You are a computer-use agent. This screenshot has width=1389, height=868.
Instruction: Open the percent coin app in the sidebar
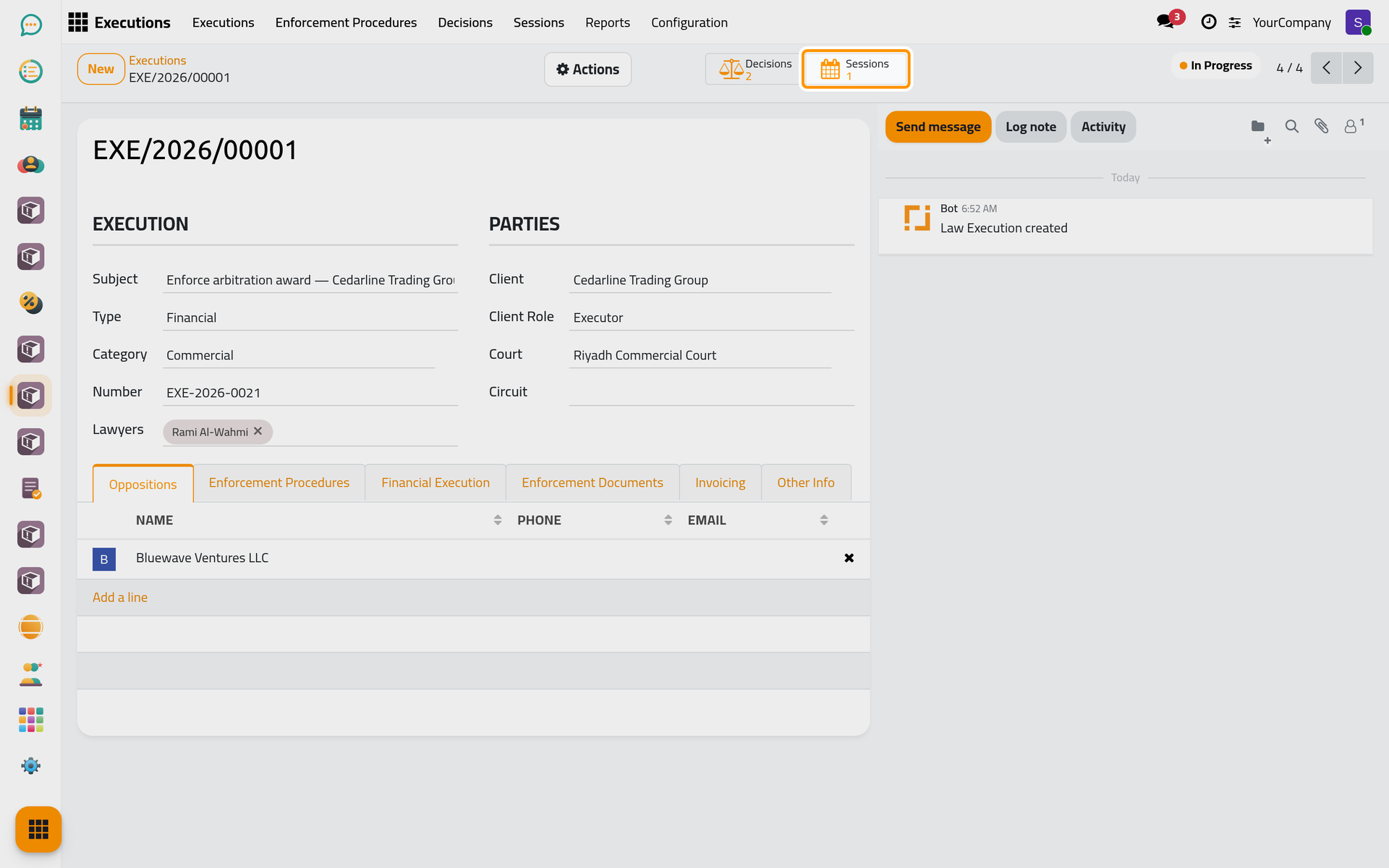[30, 303]
